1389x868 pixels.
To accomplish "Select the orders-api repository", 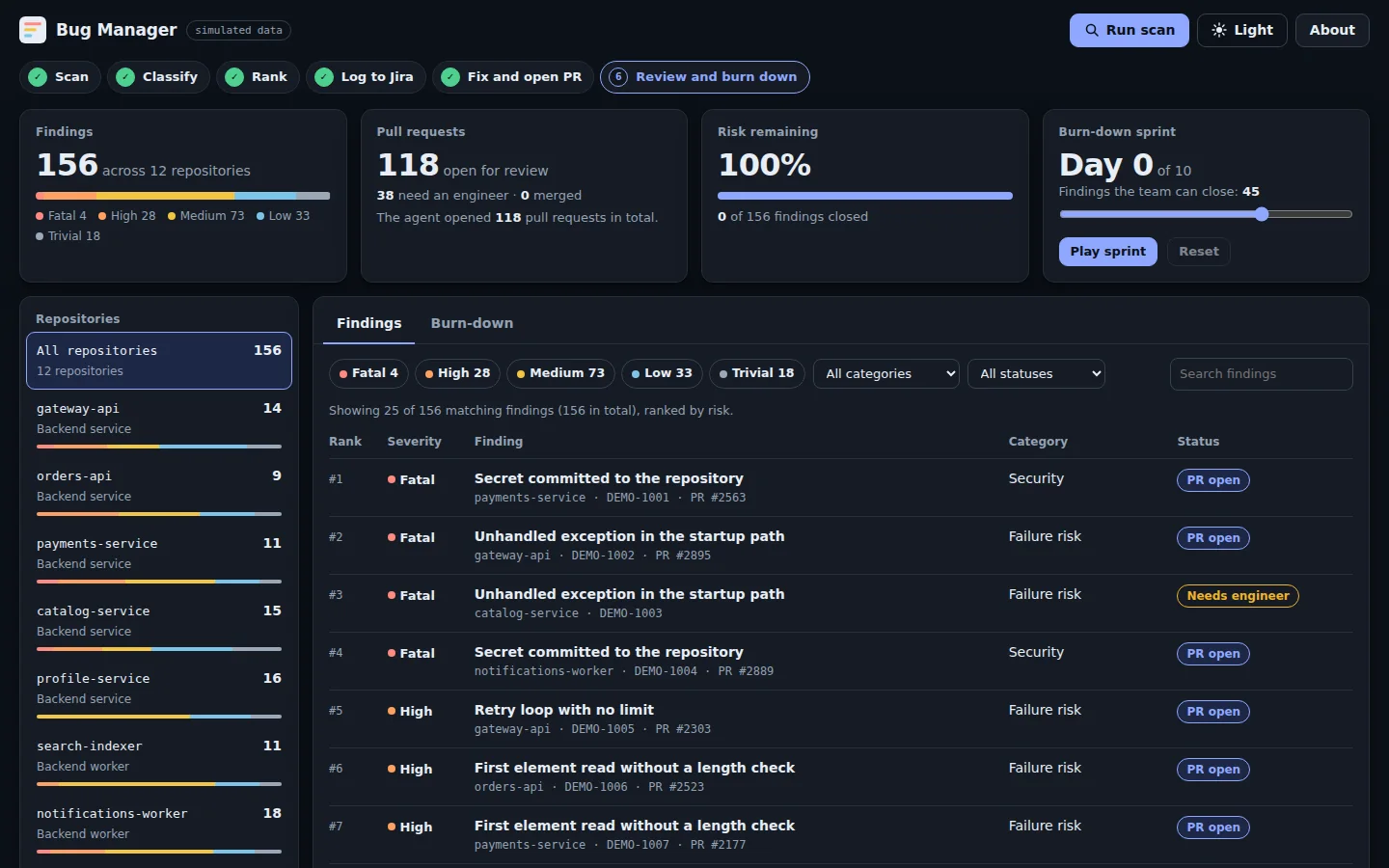I will pyautogui.click(x=159, y=491).
